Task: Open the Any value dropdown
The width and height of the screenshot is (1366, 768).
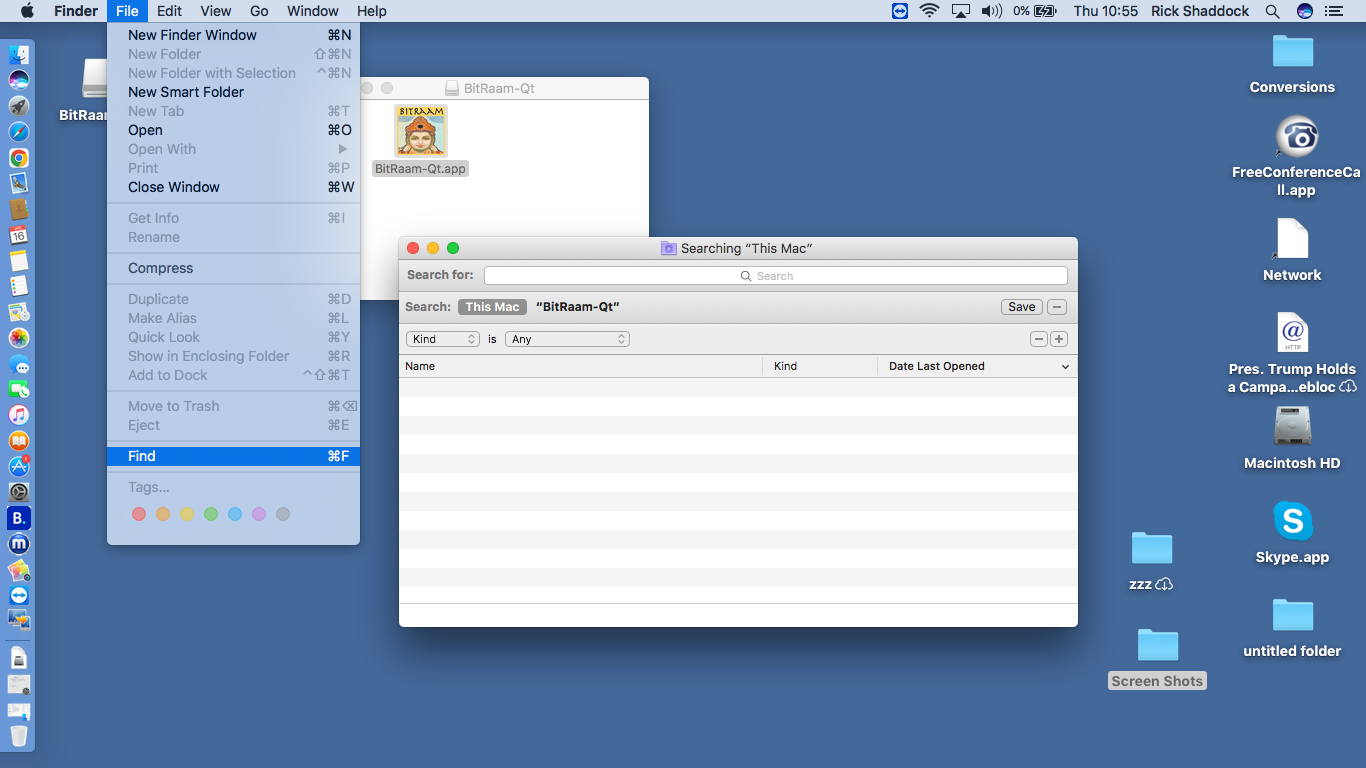Action: (x=567, y=339)
